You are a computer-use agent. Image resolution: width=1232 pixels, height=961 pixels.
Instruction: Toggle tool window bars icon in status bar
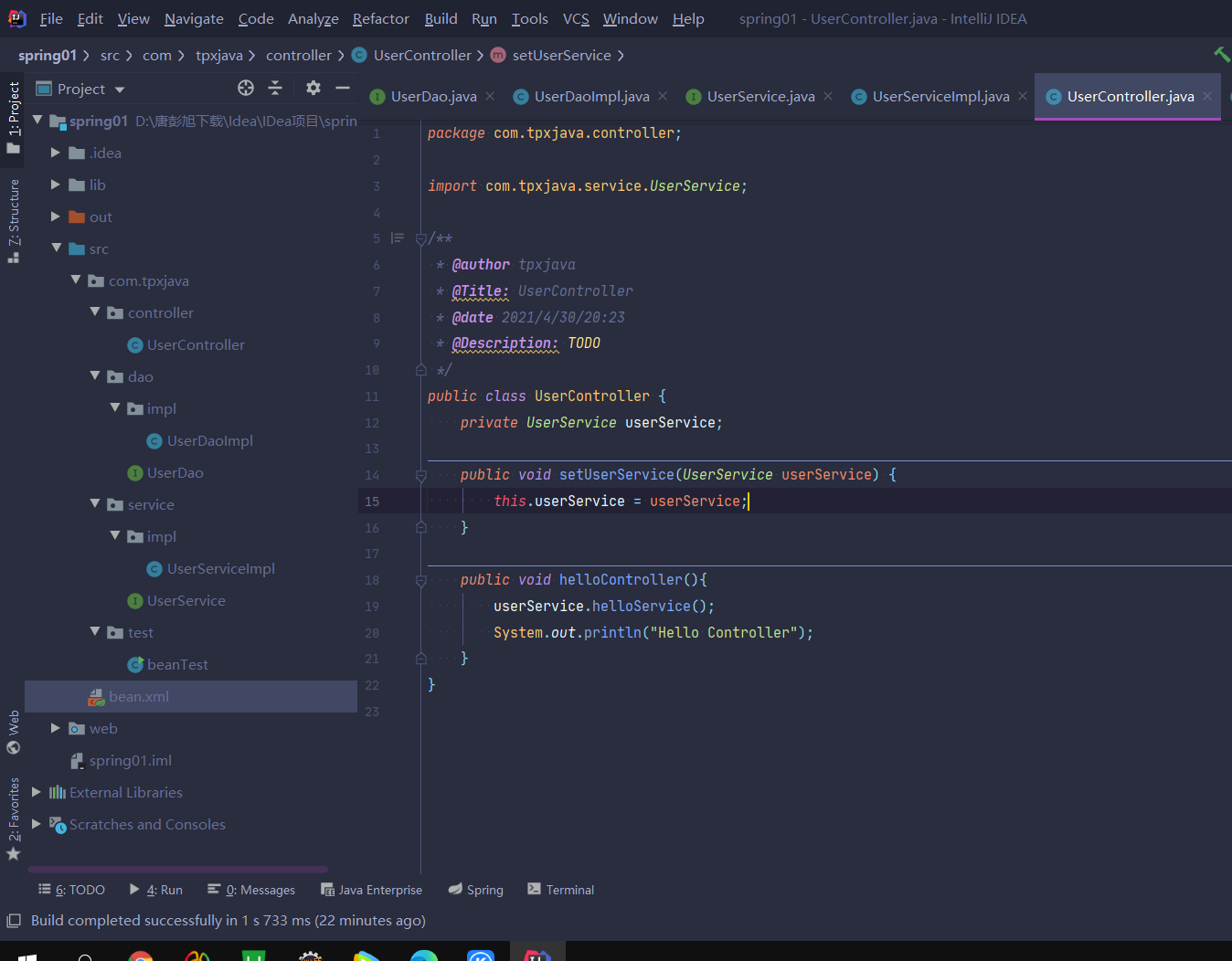pyautogui.click(x=14, y=921)
